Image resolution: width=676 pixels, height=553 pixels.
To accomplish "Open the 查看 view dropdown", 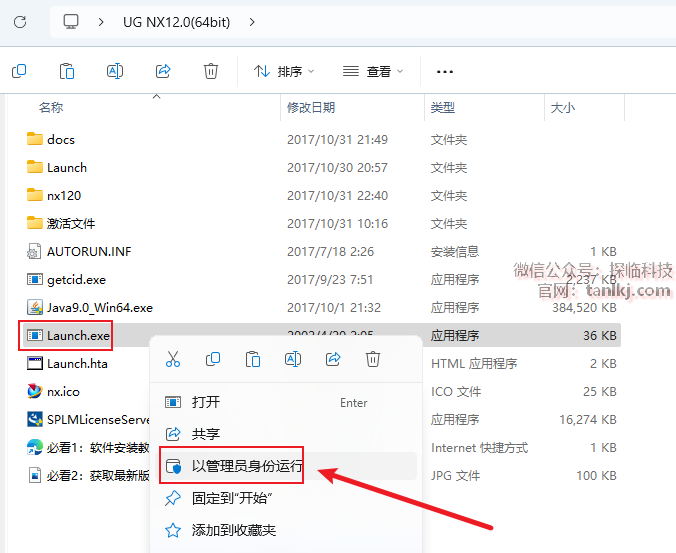I will tap(373, 71).
